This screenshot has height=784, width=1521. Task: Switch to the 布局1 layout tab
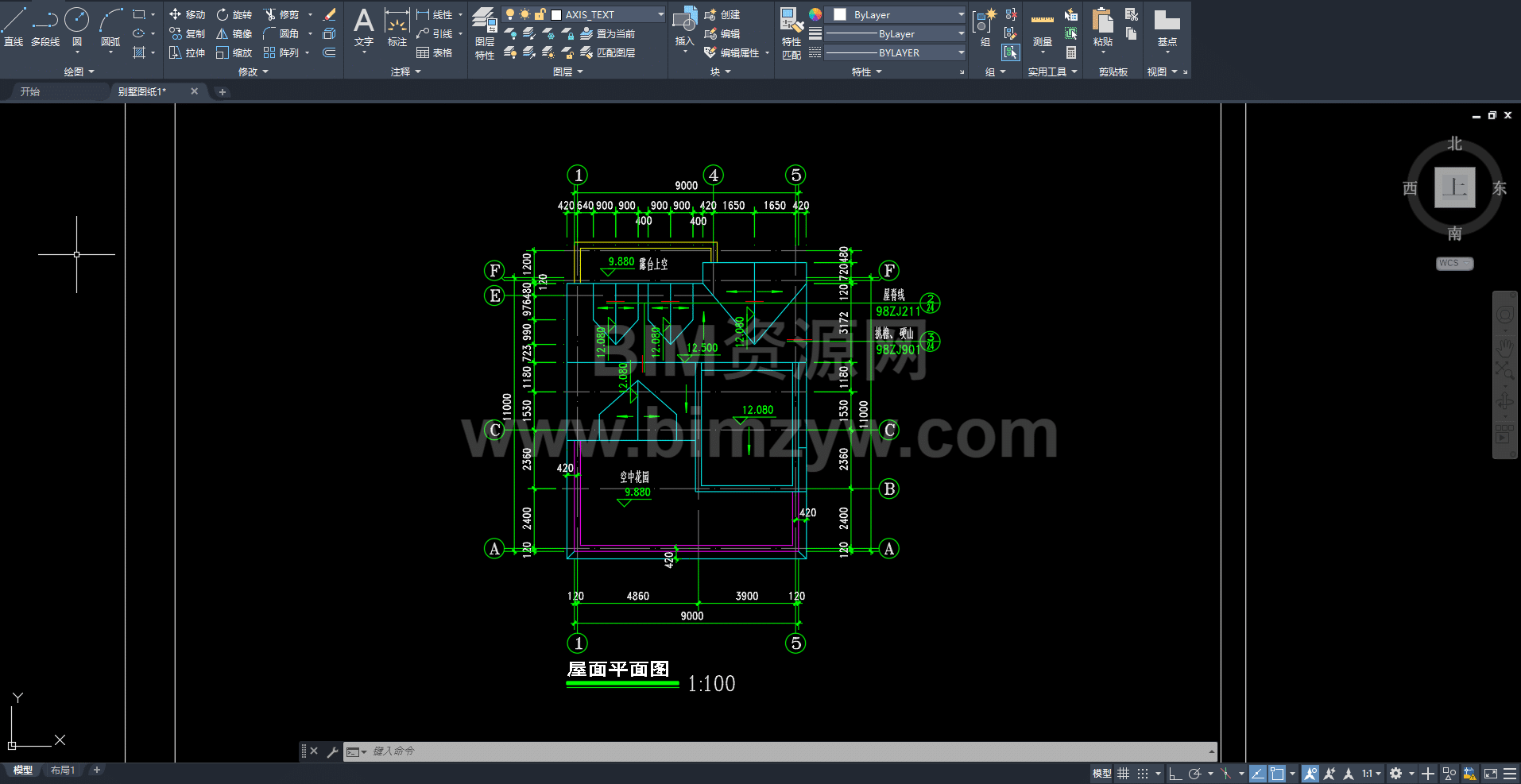click(62, 770)
